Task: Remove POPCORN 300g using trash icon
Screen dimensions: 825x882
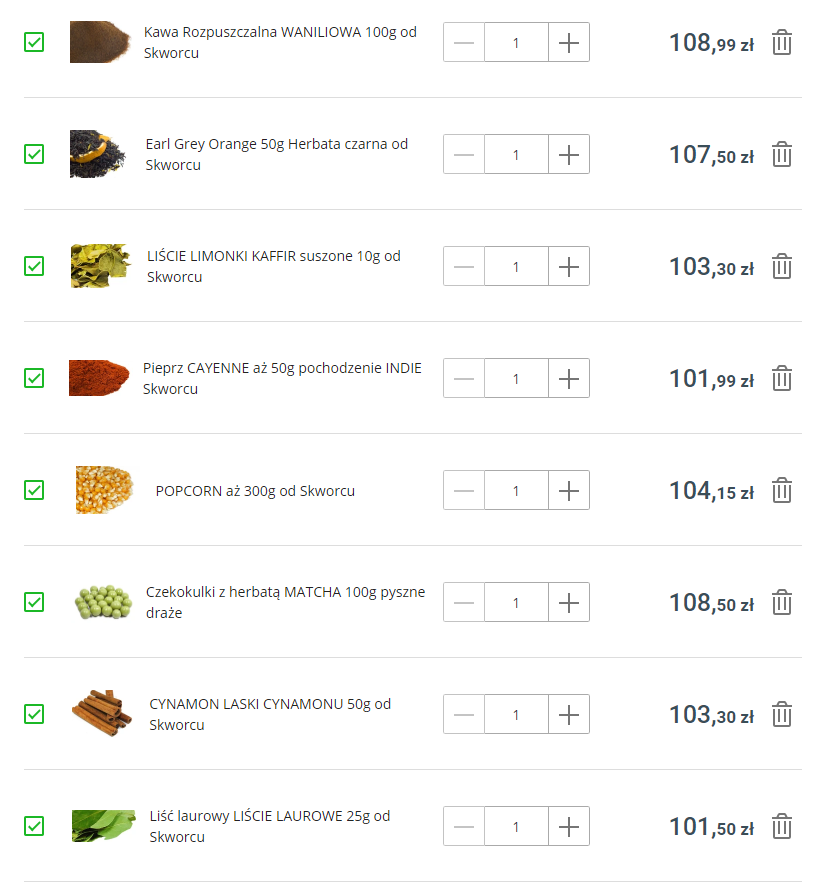Action: coord(782,491)
